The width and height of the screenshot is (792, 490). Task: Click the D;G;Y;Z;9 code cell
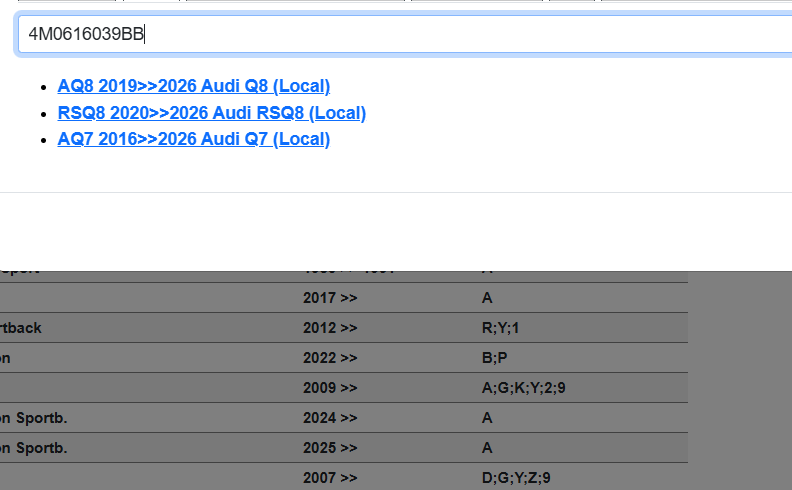click(516, 478)
